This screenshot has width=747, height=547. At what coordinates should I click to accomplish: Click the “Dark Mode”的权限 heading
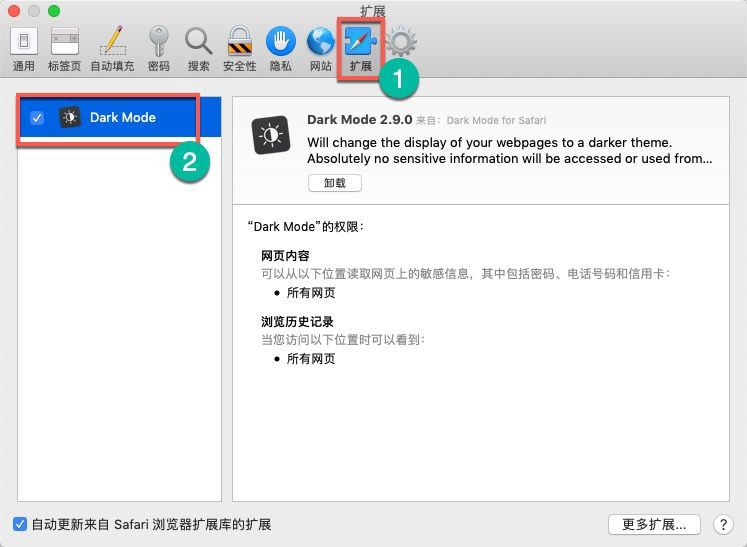point(305,226)
